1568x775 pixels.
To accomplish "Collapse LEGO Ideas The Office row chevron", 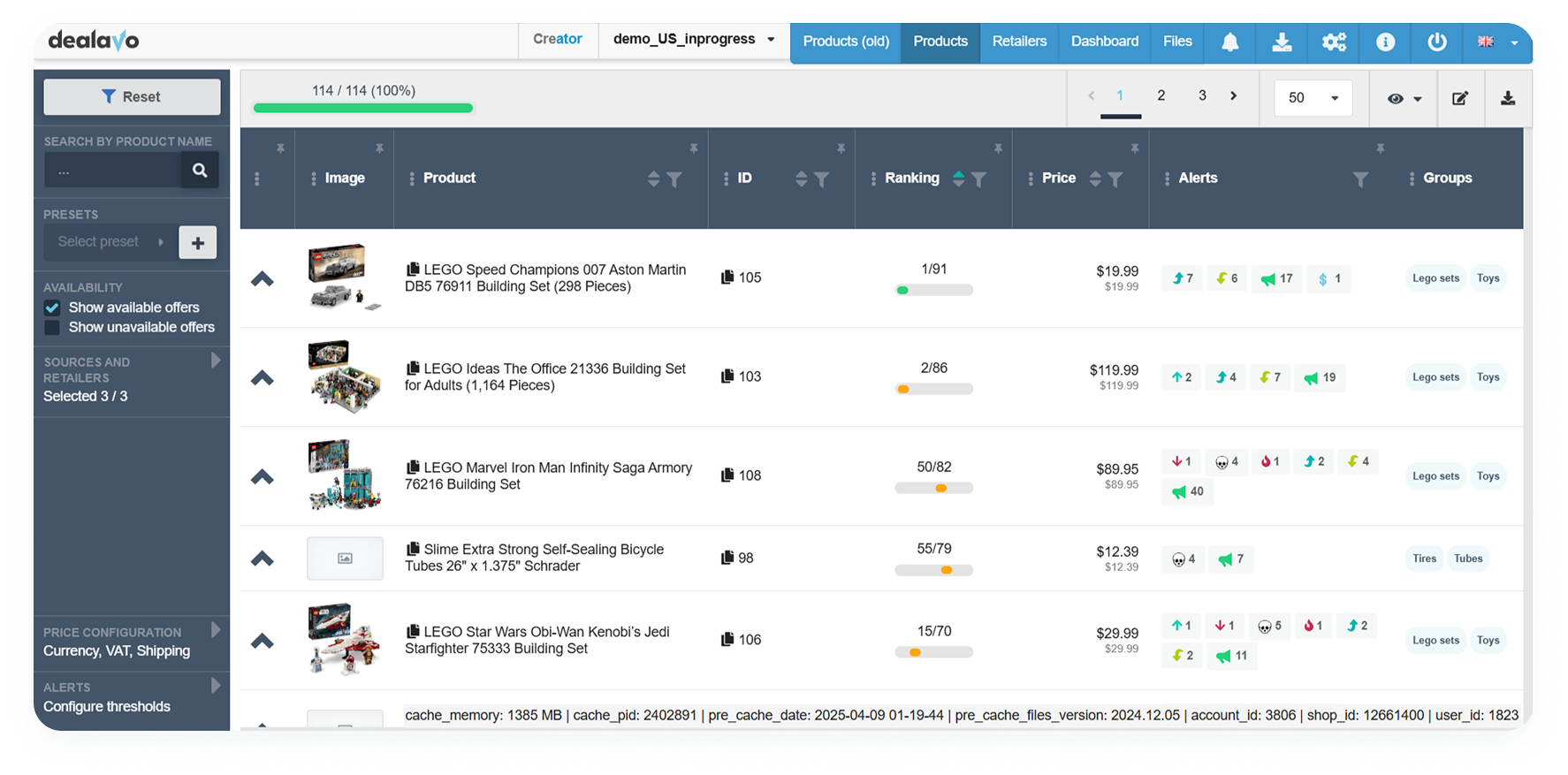I will [263, 378].
